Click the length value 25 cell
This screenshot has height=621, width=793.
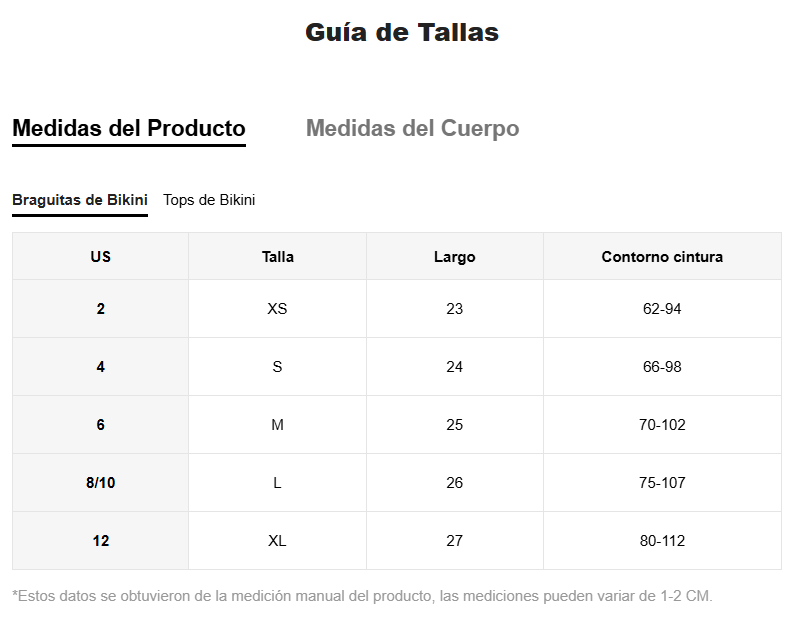(x=454, y=425)
